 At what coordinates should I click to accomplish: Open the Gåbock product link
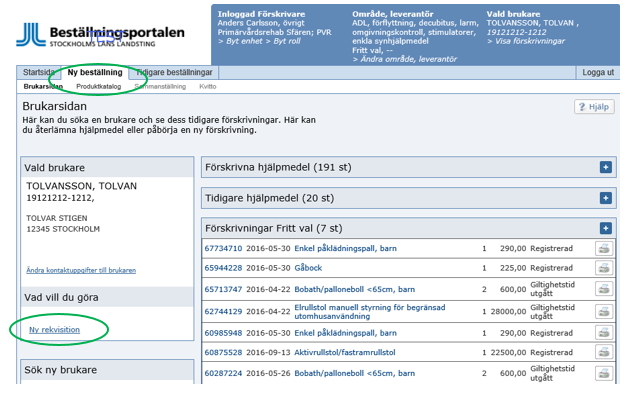click(308, 268)
